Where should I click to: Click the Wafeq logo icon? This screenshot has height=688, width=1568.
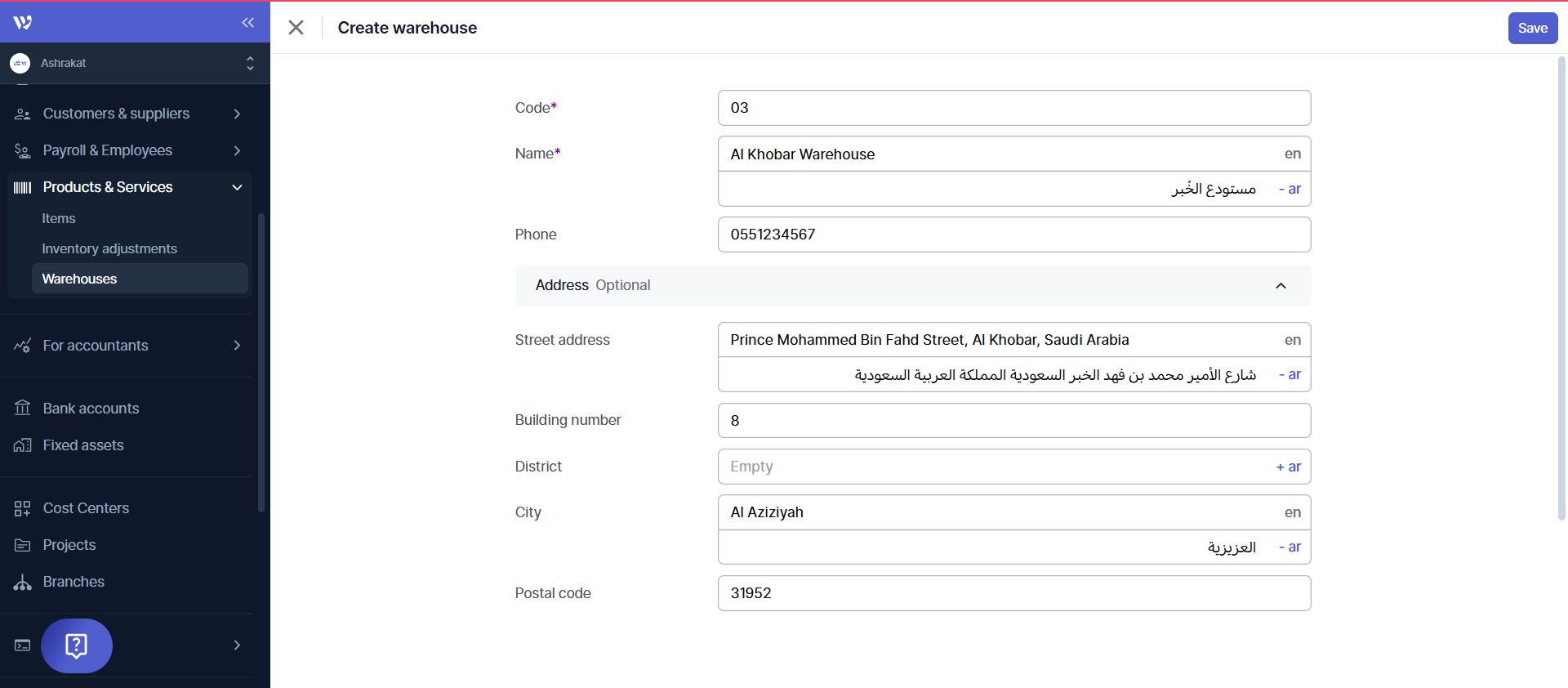tap(23, 22)
